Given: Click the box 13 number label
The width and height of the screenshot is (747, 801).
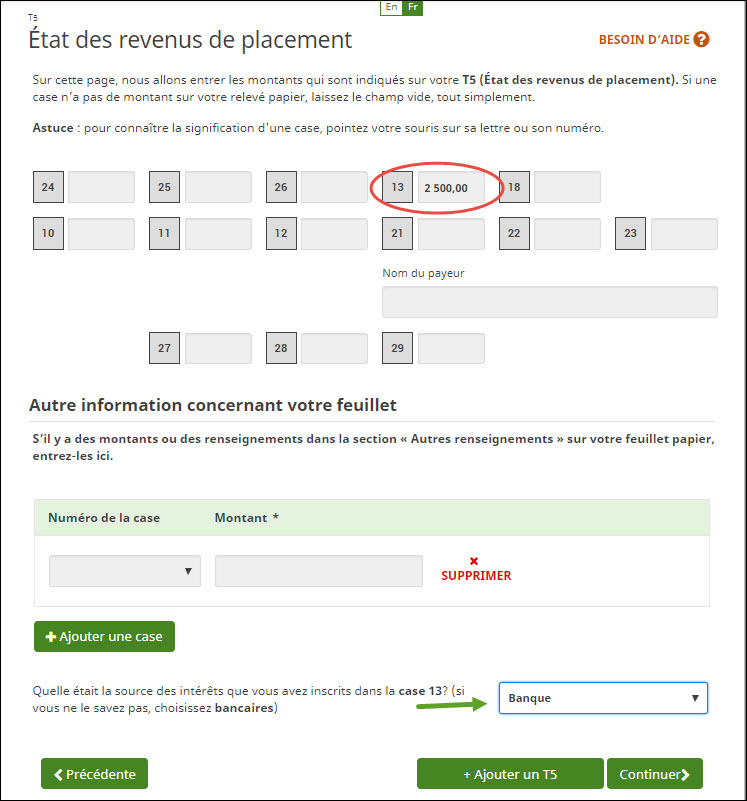Looking at the screenshot, I should coord(397,187).
